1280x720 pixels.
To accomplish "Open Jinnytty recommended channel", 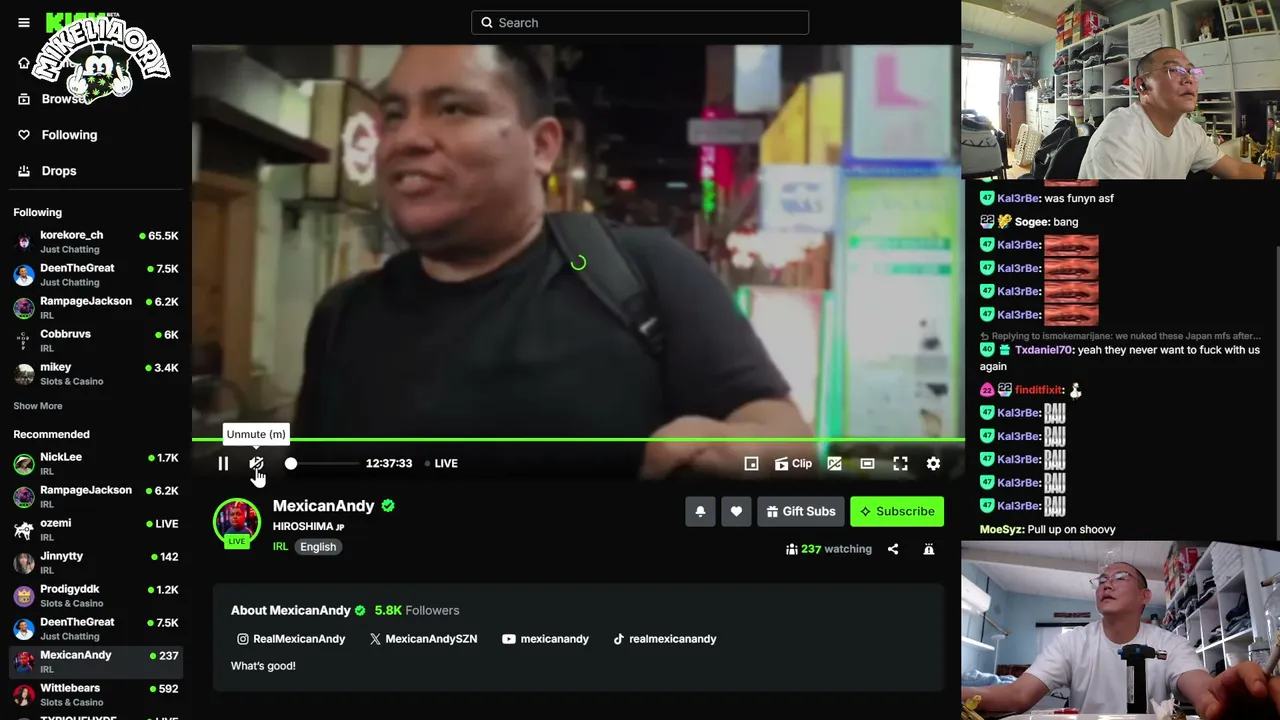I will (x=96, y=562).
